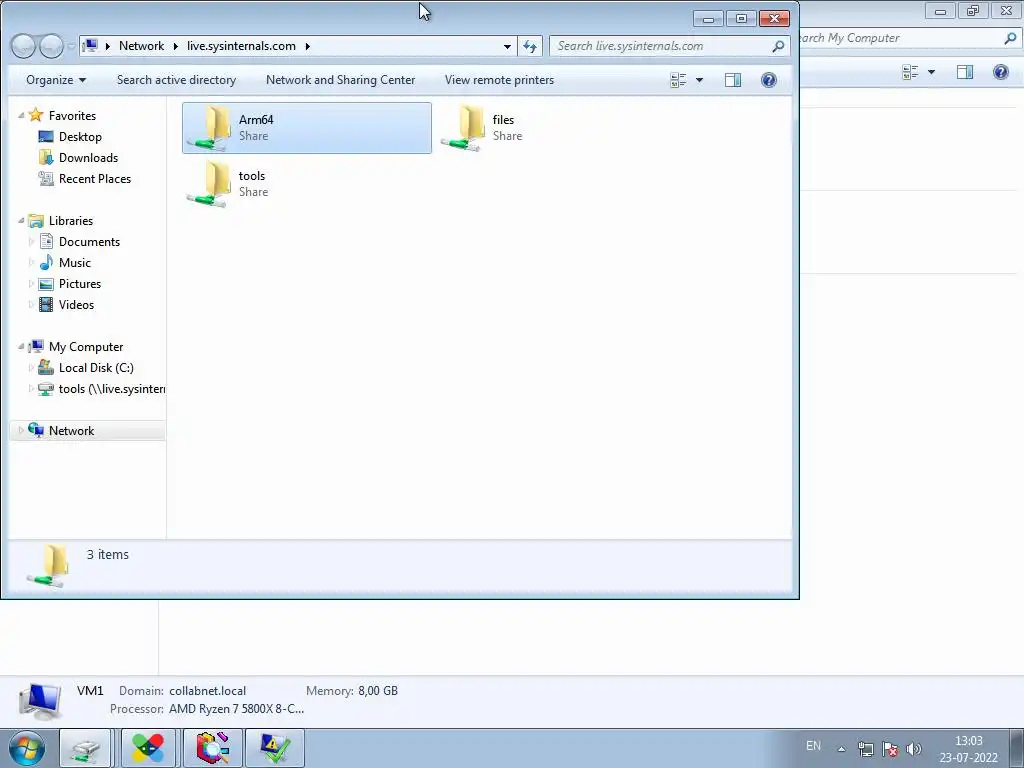Open the Action Center flag icon
The image size is (1024, 768).
coord(889,749)
